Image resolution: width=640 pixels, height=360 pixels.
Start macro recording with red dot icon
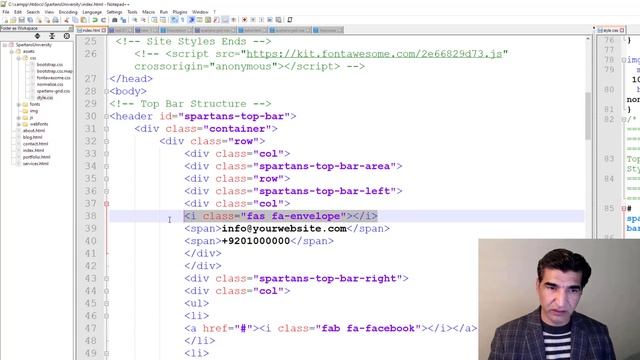[244, 20]
